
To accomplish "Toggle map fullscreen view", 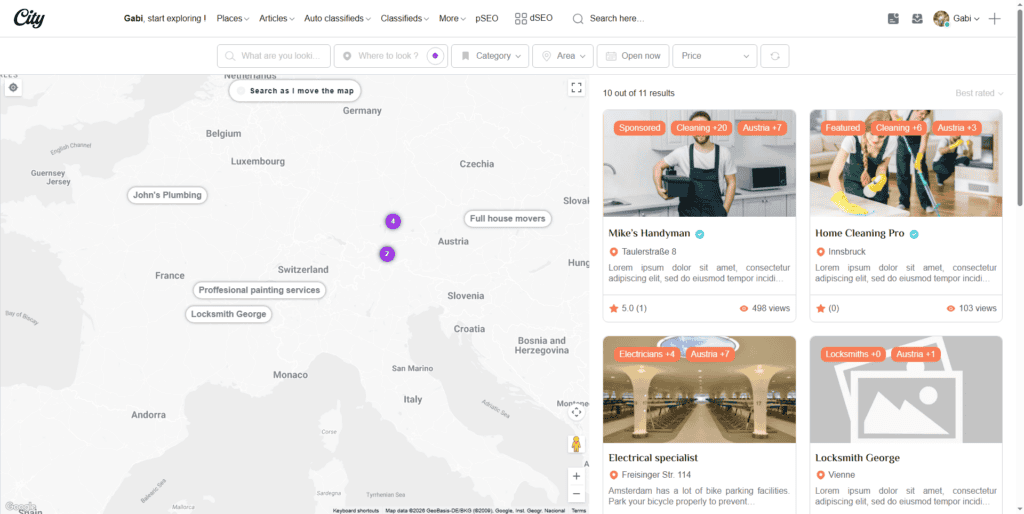I will pos(576,88).
